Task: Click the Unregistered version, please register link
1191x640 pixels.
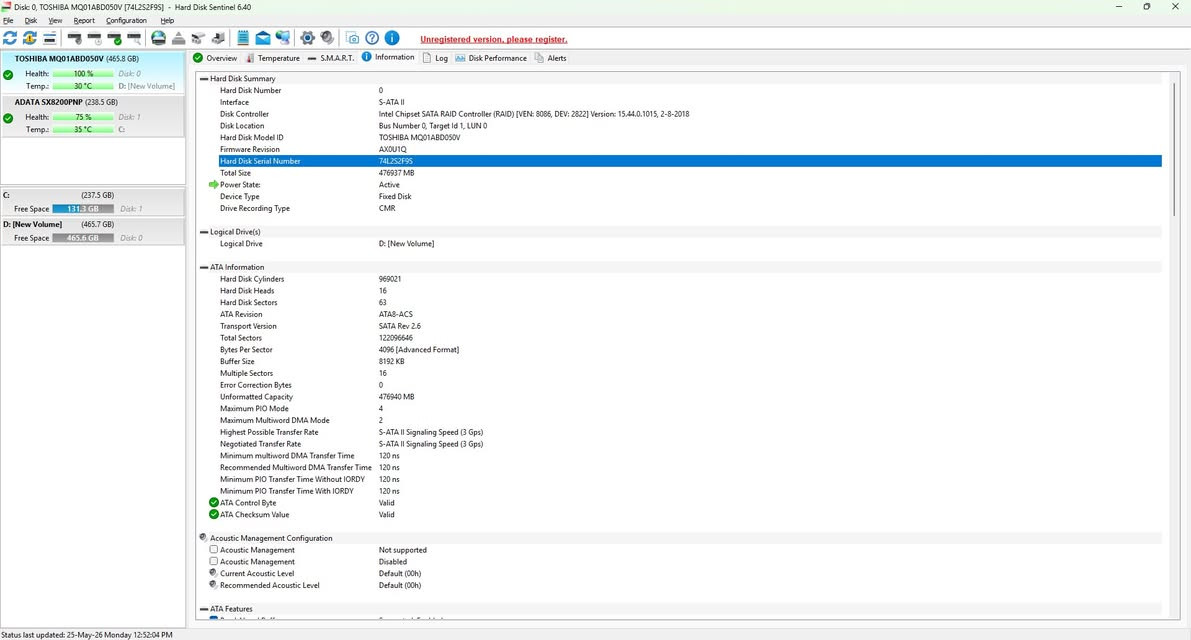Action: [x=494, y=39]
